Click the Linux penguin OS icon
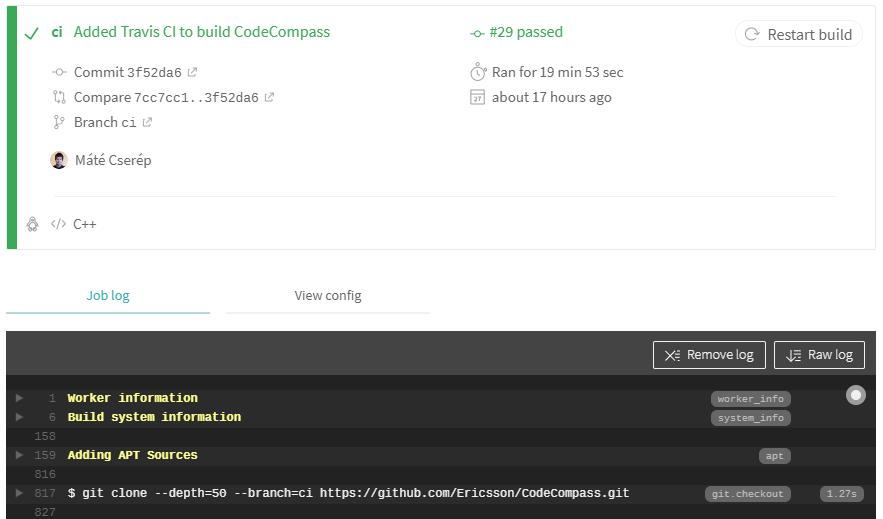Screen dimensions: 883x519 pos(33,224)
